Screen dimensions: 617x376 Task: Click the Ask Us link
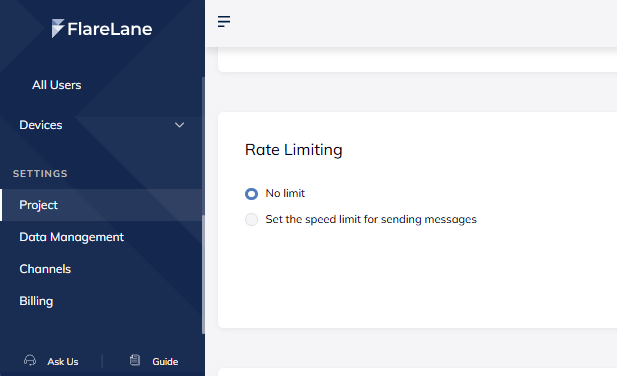(x=63, y=361)
